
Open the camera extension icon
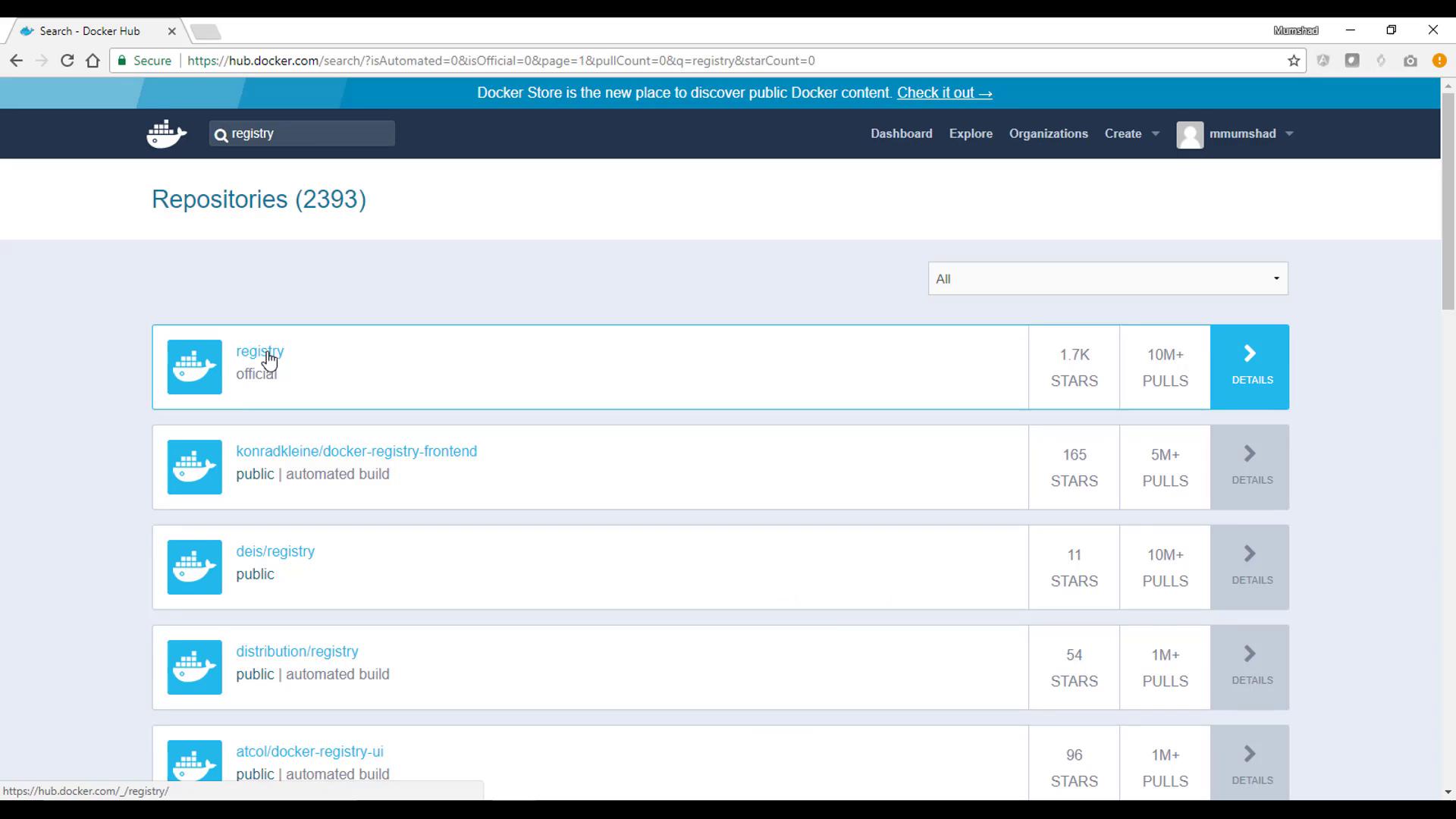pos(1410,61)
